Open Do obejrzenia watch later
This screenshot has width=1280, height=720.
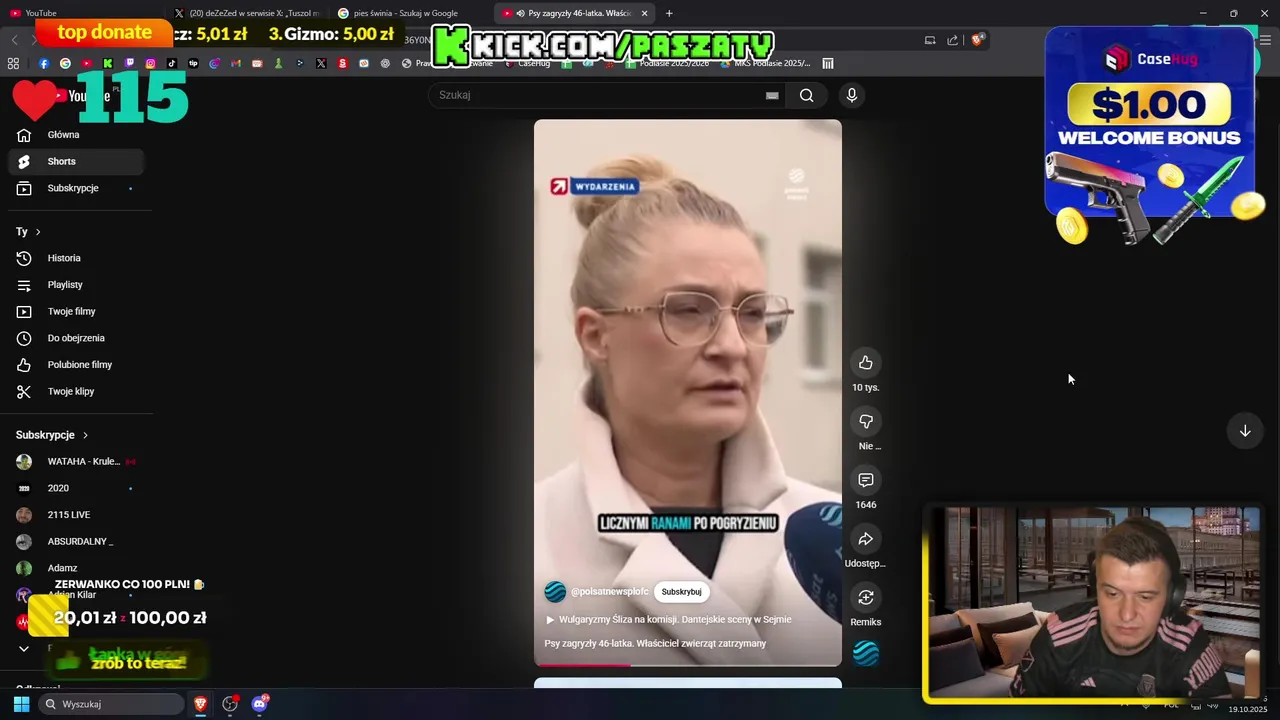pyautogui.click(x=76, y=338)
